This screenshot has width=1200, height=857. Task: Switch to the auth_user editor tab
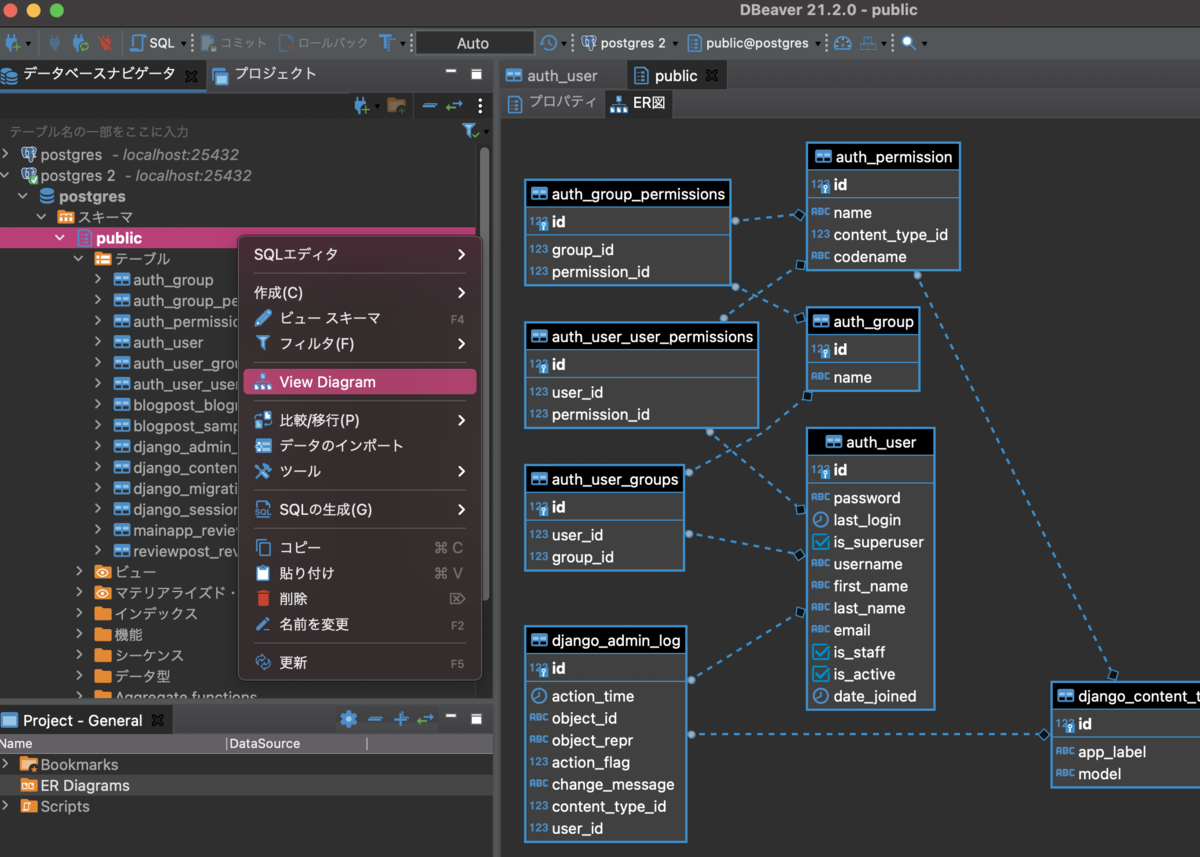pyautogui.click(x=551, y=75)
